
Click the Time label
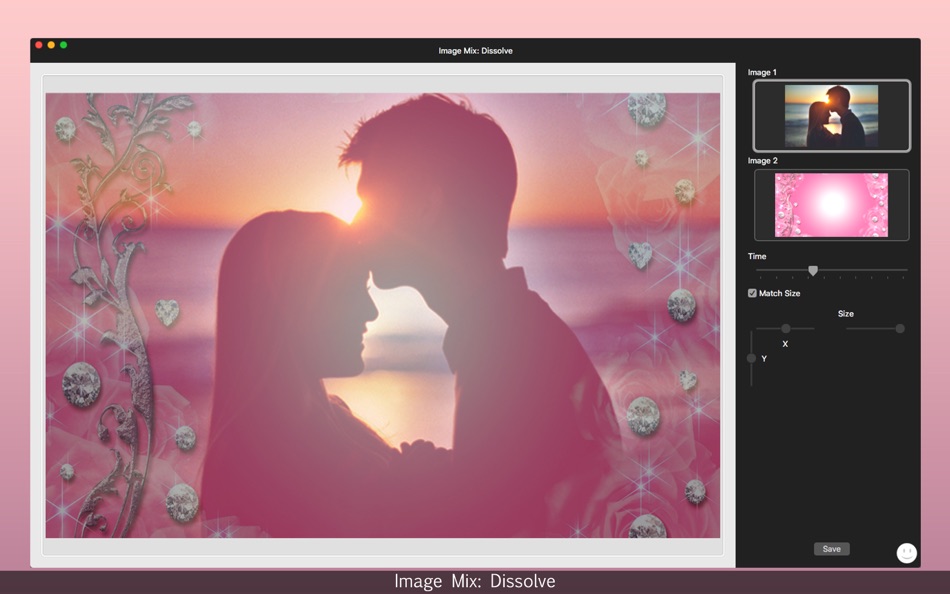click(757, 256)
